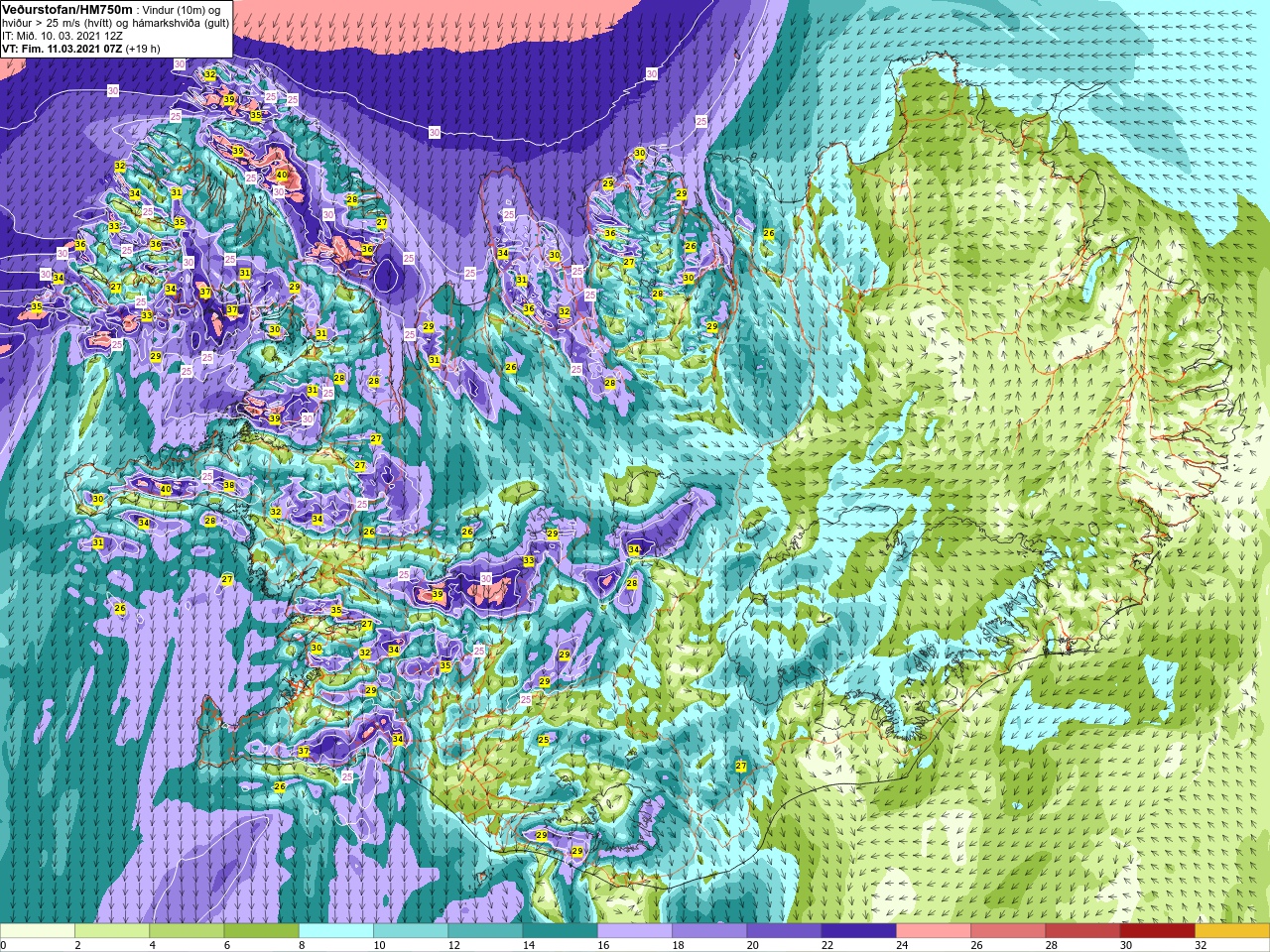
Task: Pick the legend swatch for 10 to 12
Action: point(411,931)
